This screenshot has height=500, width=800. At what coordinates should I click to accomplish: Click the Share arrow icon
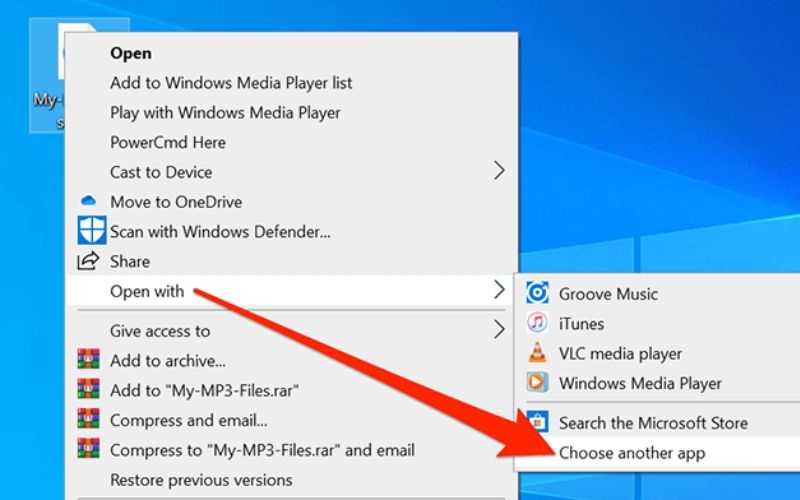[x=88, y=261]
